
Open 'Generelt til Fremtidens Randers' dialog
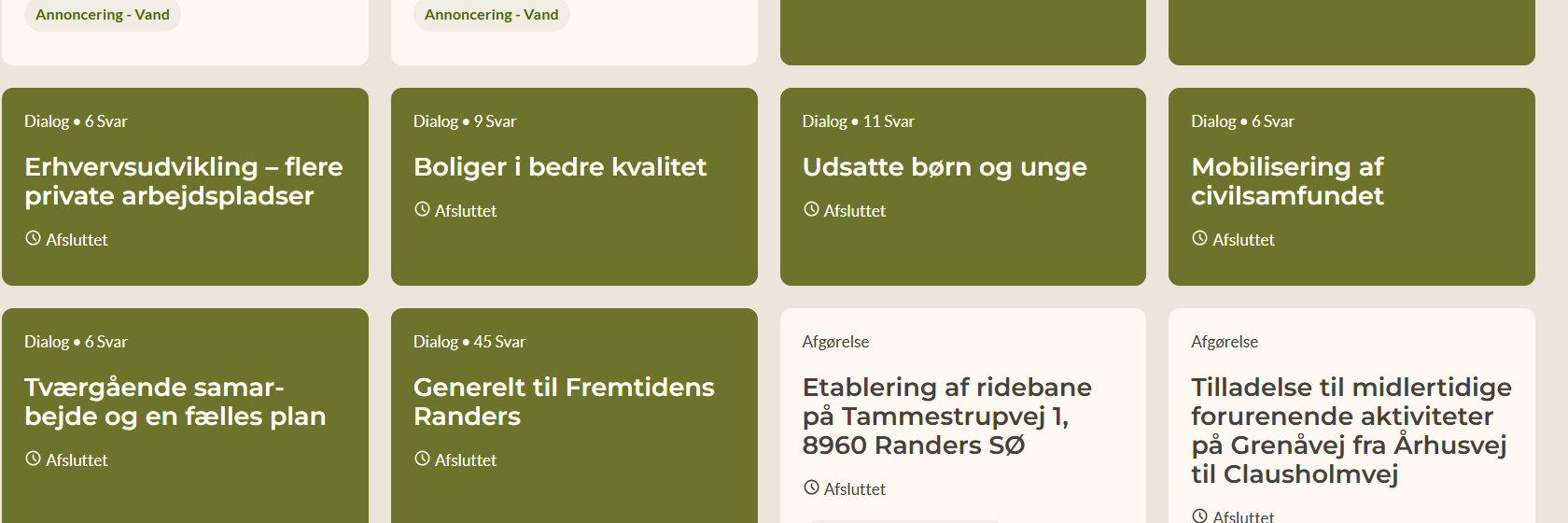[564, 402]
